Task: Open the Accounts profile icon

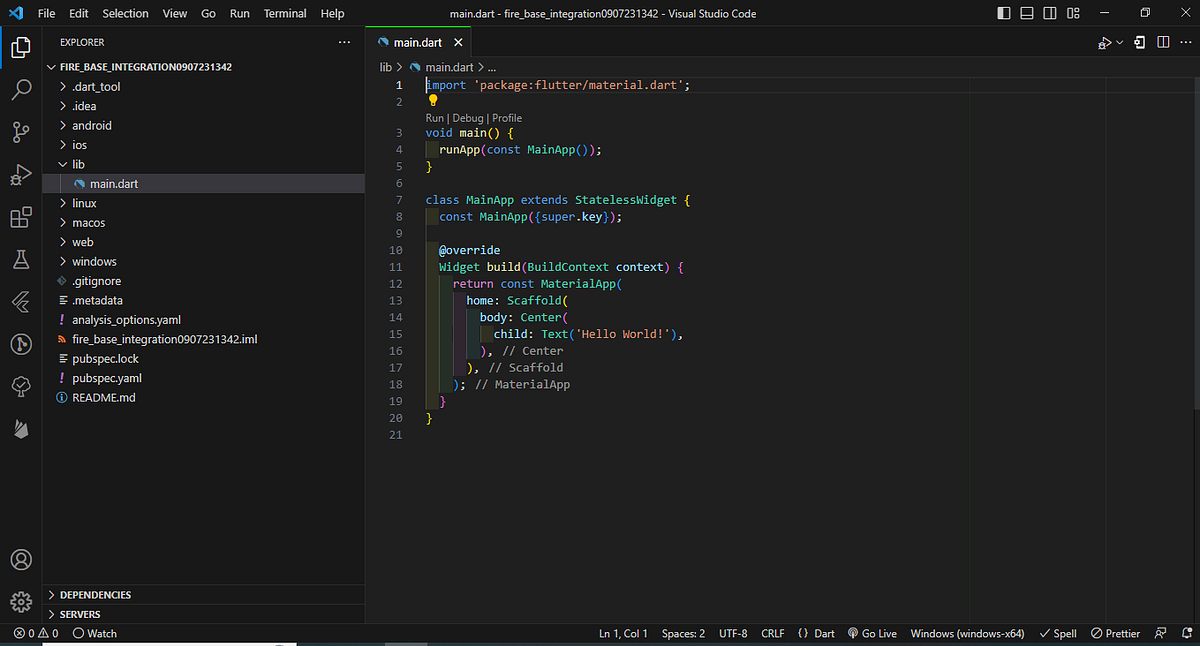Action: point(21,559)
